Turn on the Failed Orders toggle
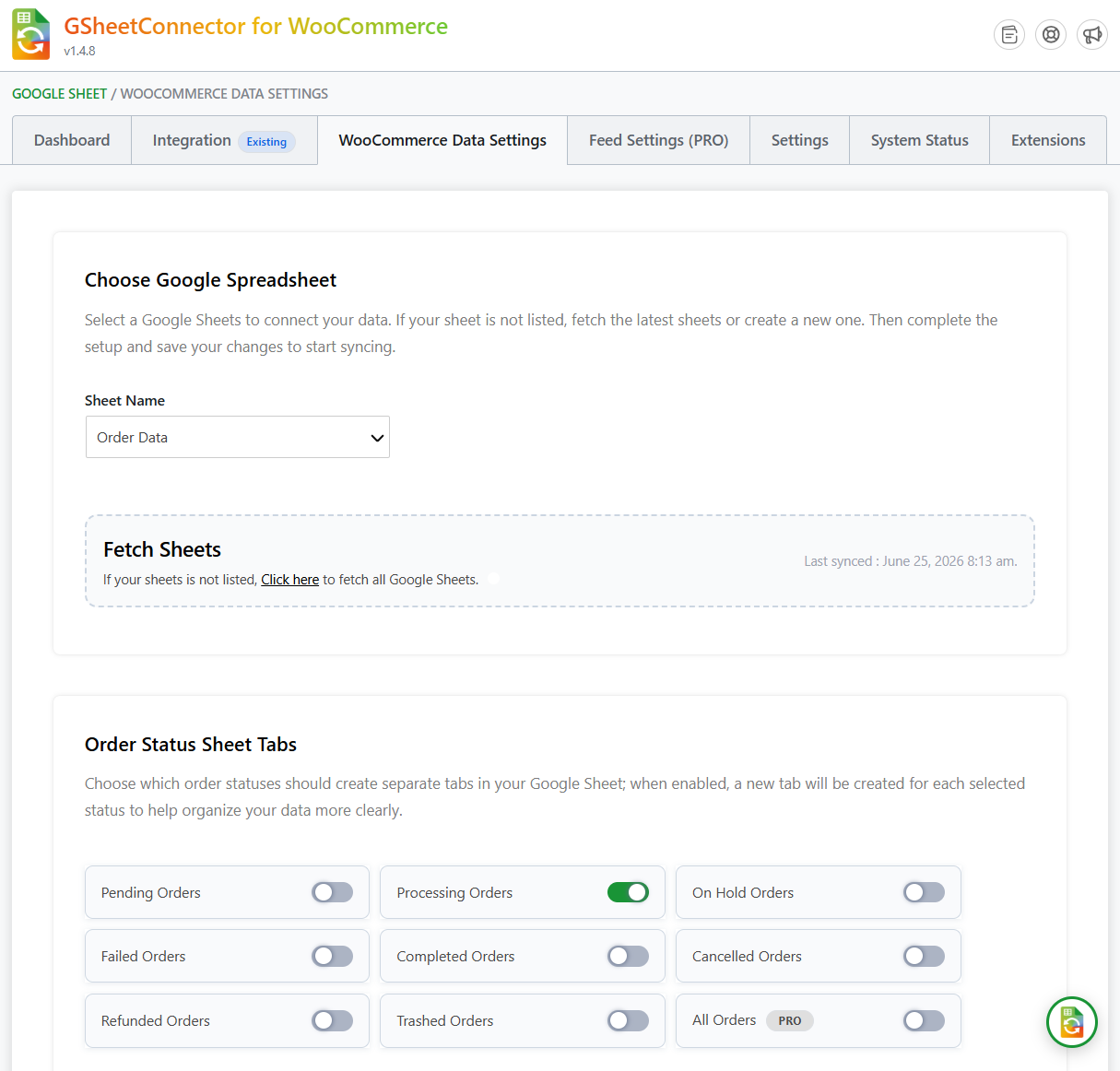Viewport: 1120px width, 1071px height. click(332, 957)
